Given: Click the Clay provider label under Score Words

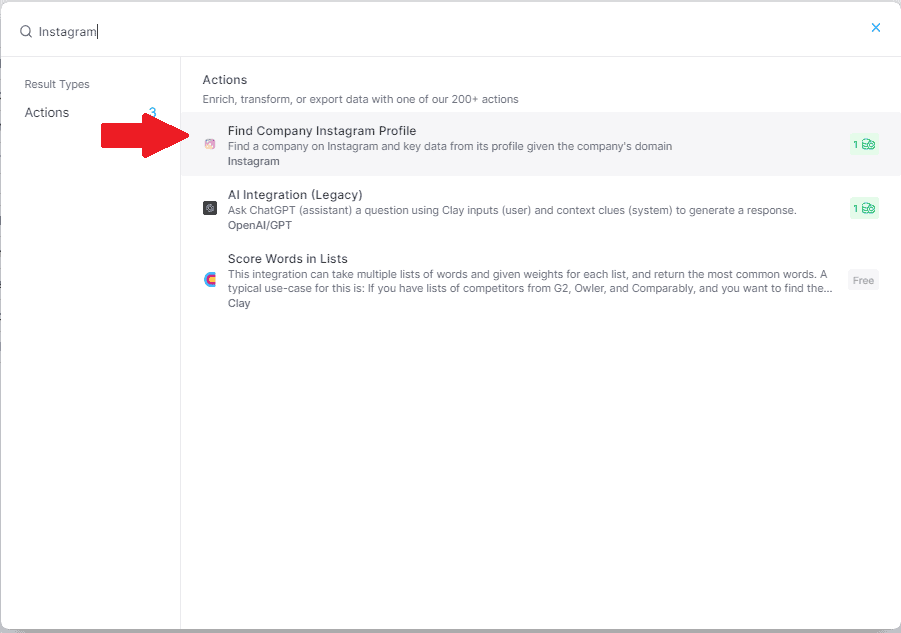Looking at the screenshot, I should pyautogui.click(x=239, y=303).
